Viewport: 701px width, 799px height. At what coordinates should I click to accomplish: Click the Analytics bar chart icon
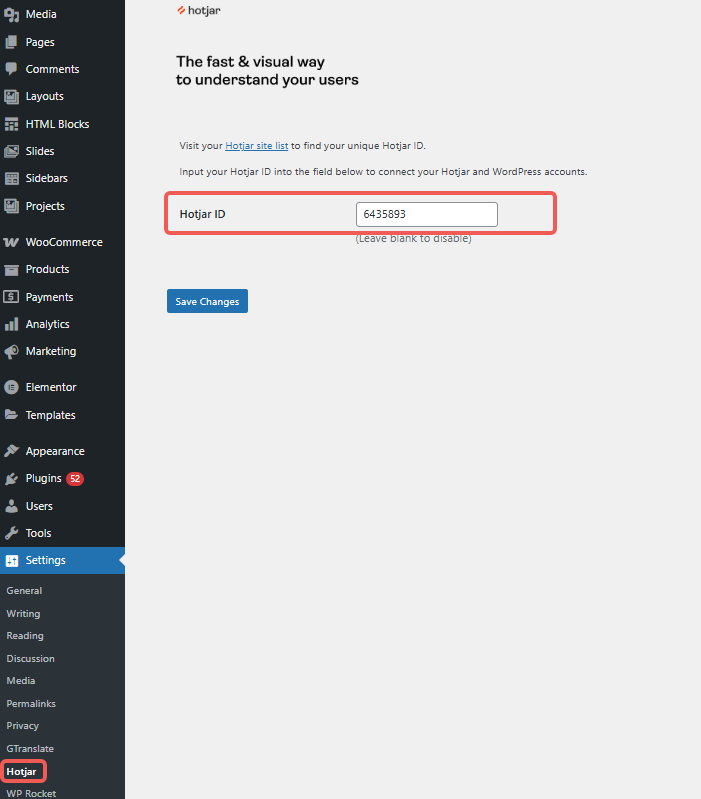pyautogui.click(x=11, y=324)
